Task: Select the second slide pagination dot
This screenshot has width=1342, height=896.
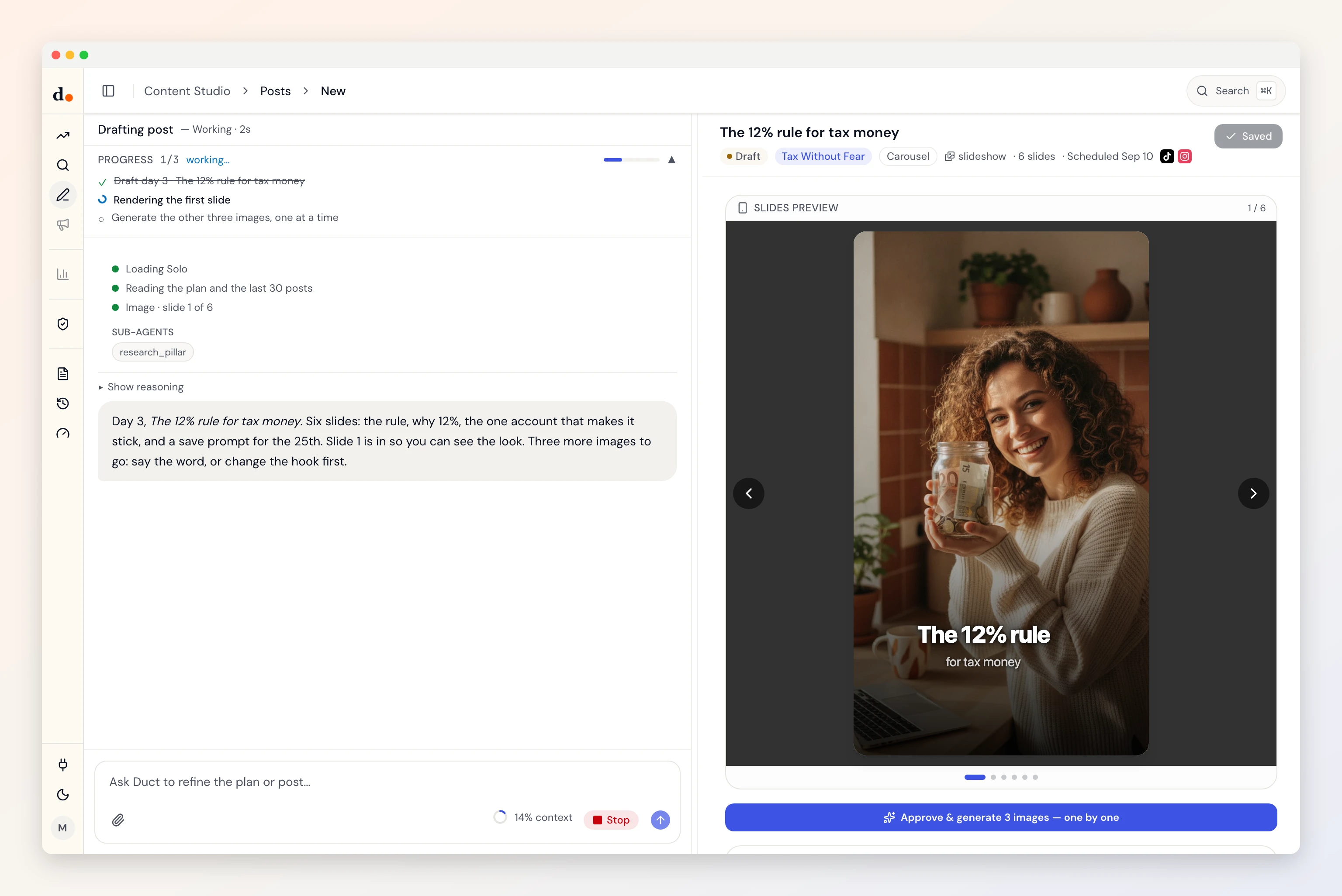Action: tap(993, 777)
